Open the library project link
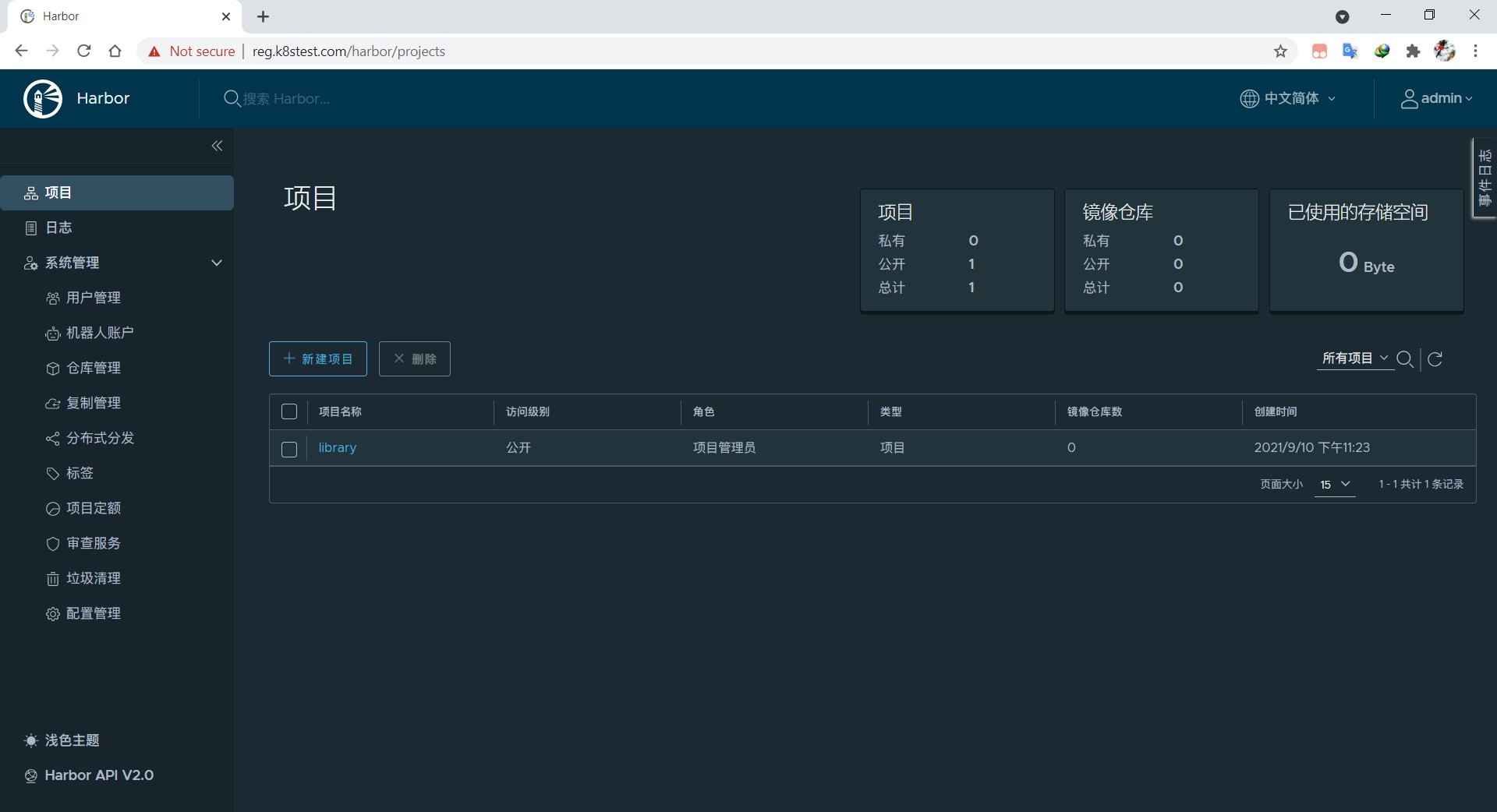The width and height of the screenshot is (1497, 812). 338,447
